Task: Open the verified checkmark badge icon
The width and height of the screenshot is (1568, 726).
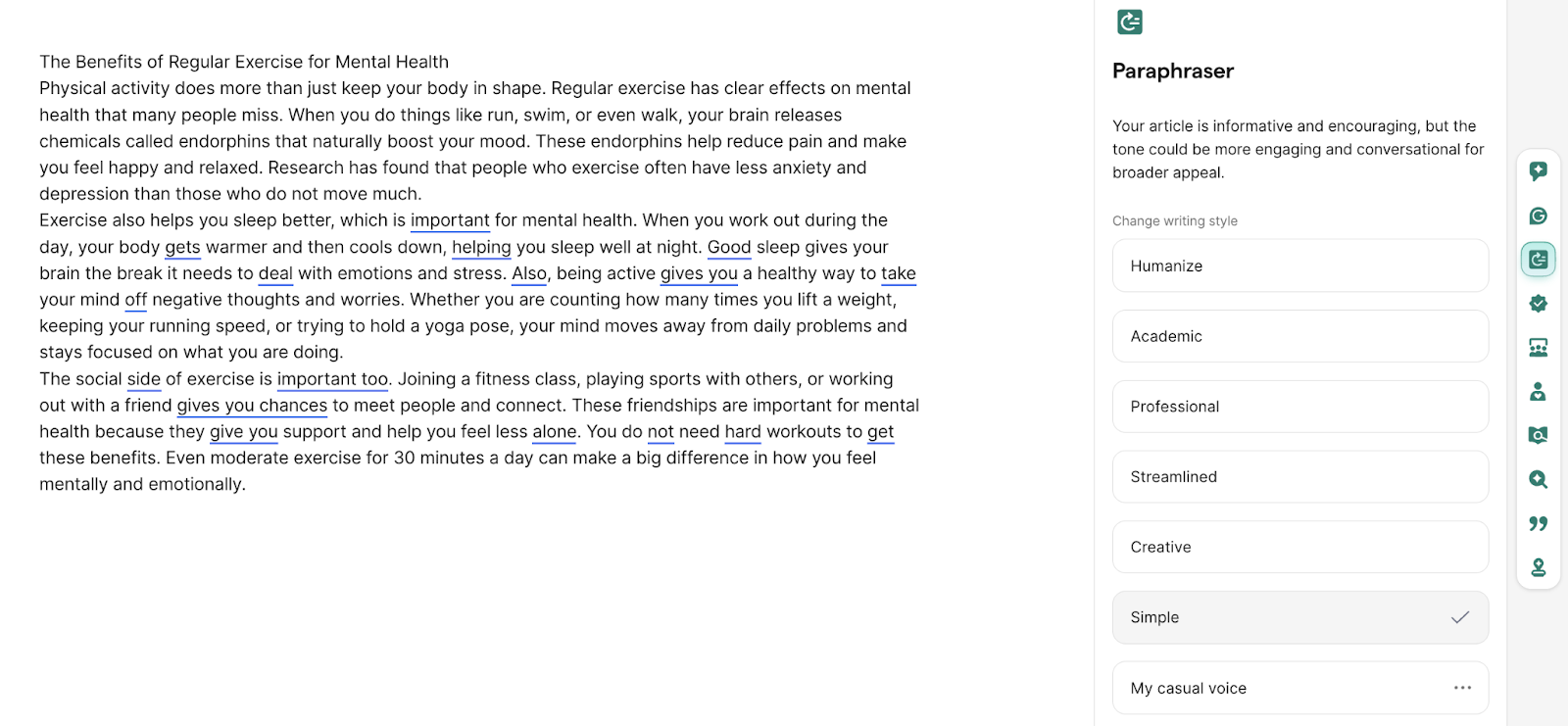Action: [1538, 304]
